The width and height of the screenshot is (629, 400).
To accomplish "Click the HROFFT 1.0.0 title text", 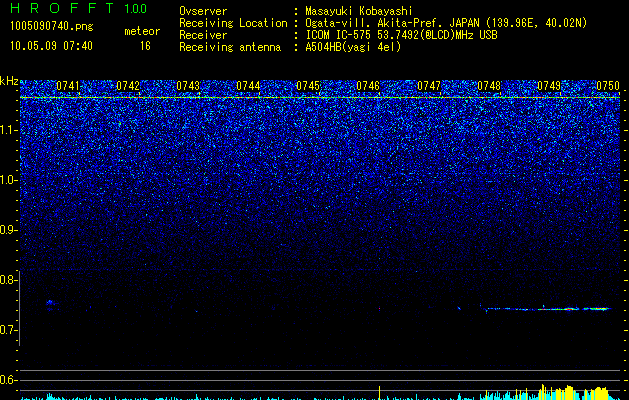I will click(78, 8).
